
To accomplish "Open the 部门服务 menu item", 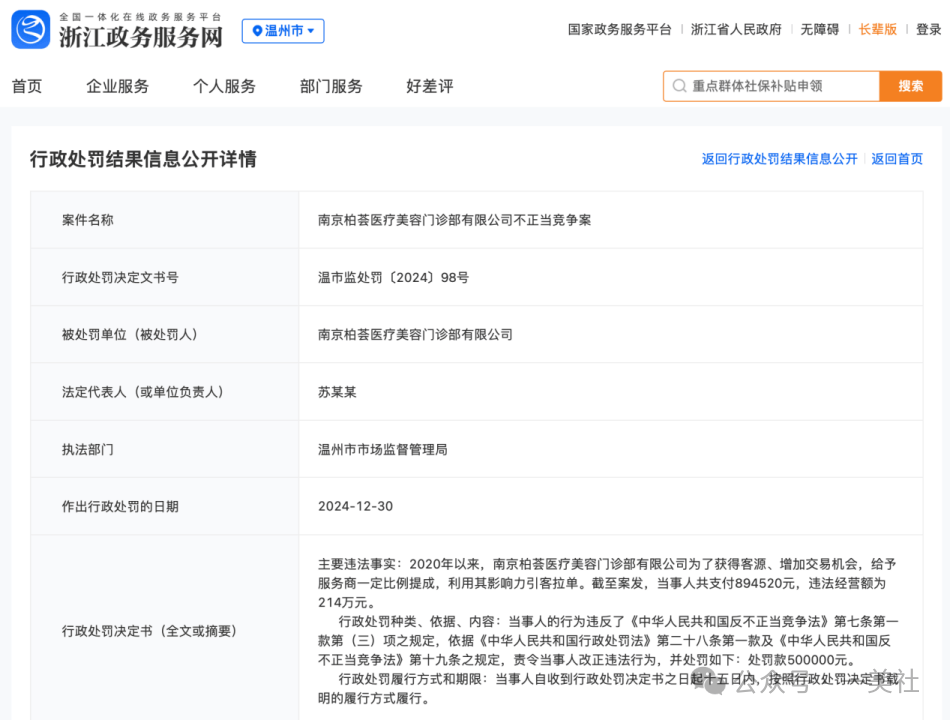I will [x=331, y=86].
